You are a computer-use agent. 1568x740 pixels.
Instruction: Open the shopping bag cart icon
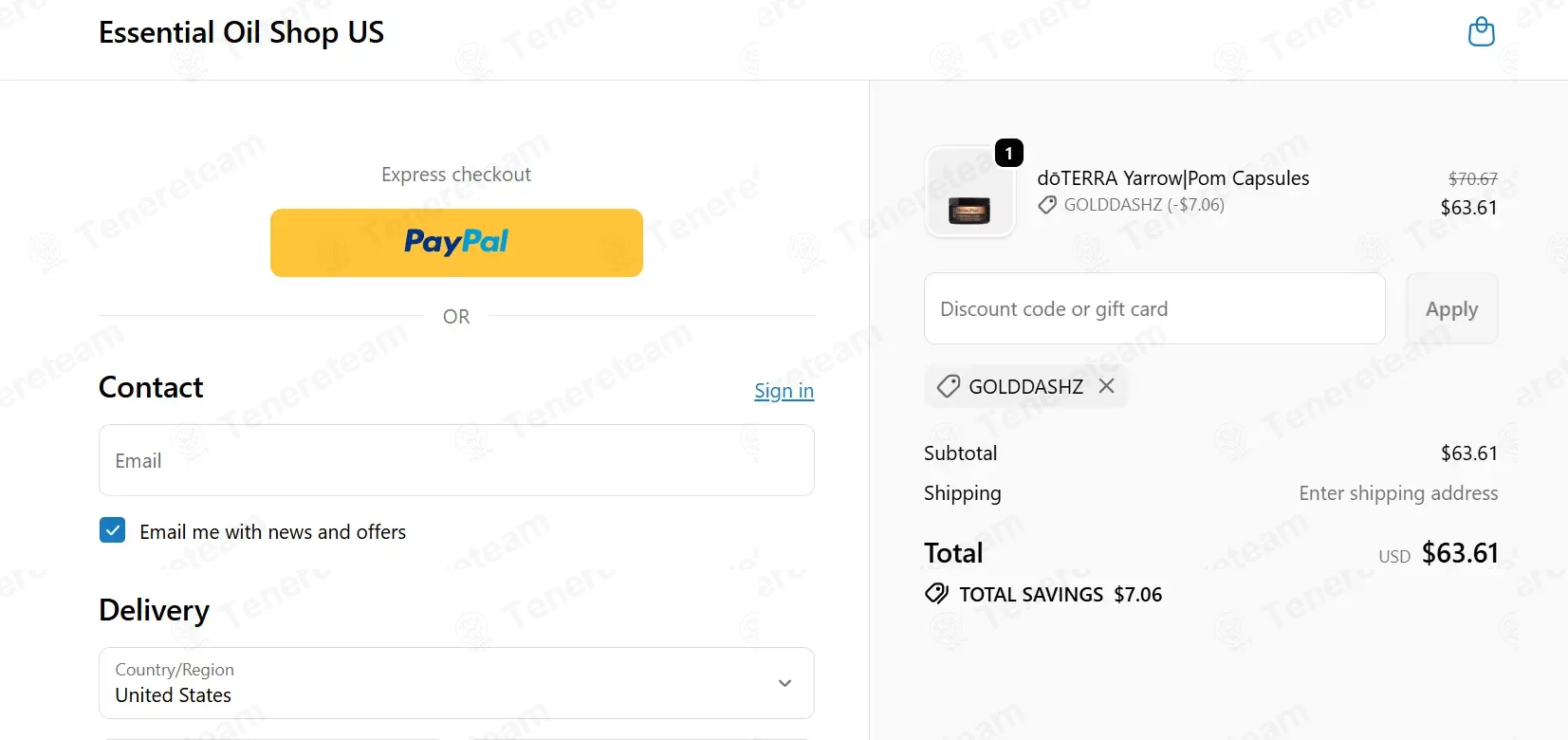click(x=1481, y=32)
